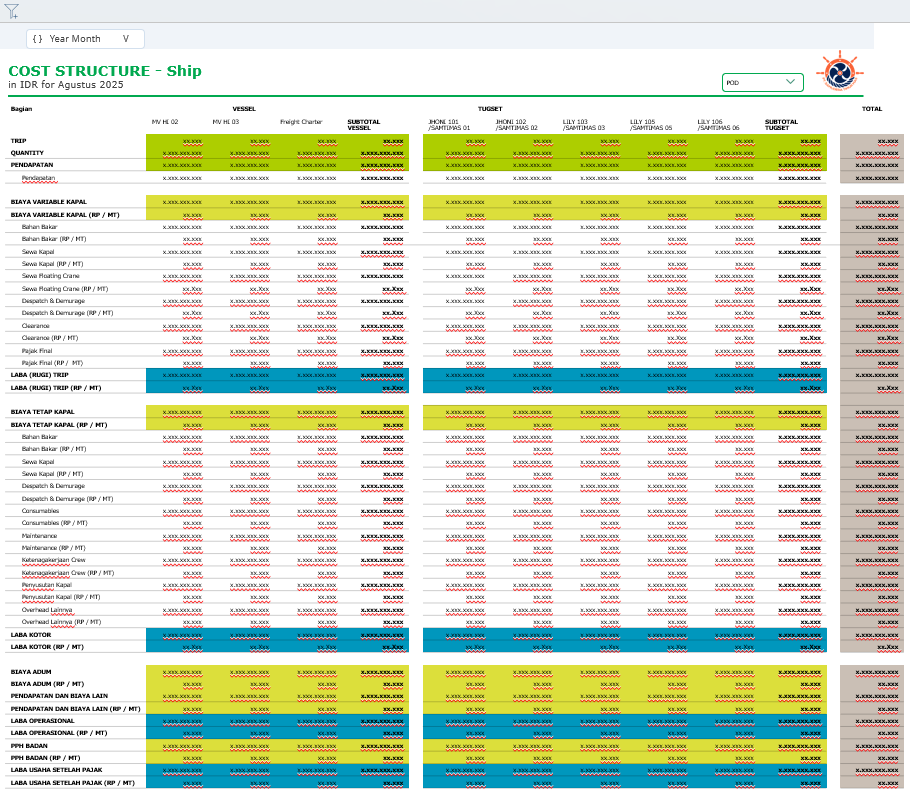Select the LABA USAHA SETELAH PAJAK (RP / MT) label
910x793 pixels.
[x=73, y=783]
